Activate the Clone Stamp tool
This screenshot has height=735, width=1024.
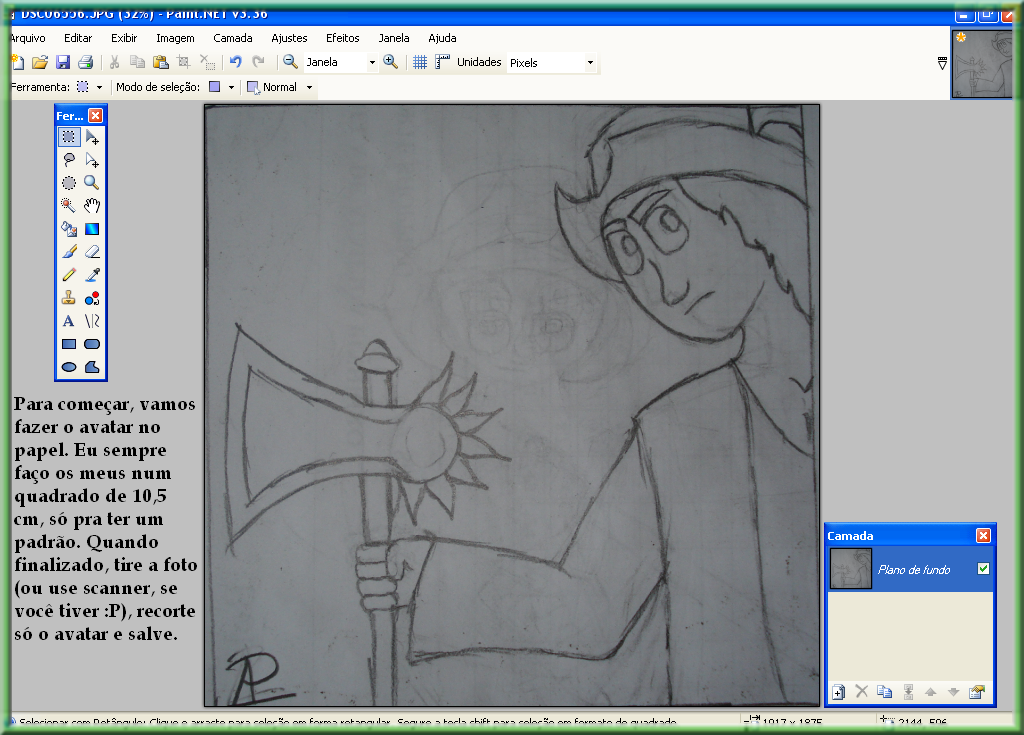point(69,298)
